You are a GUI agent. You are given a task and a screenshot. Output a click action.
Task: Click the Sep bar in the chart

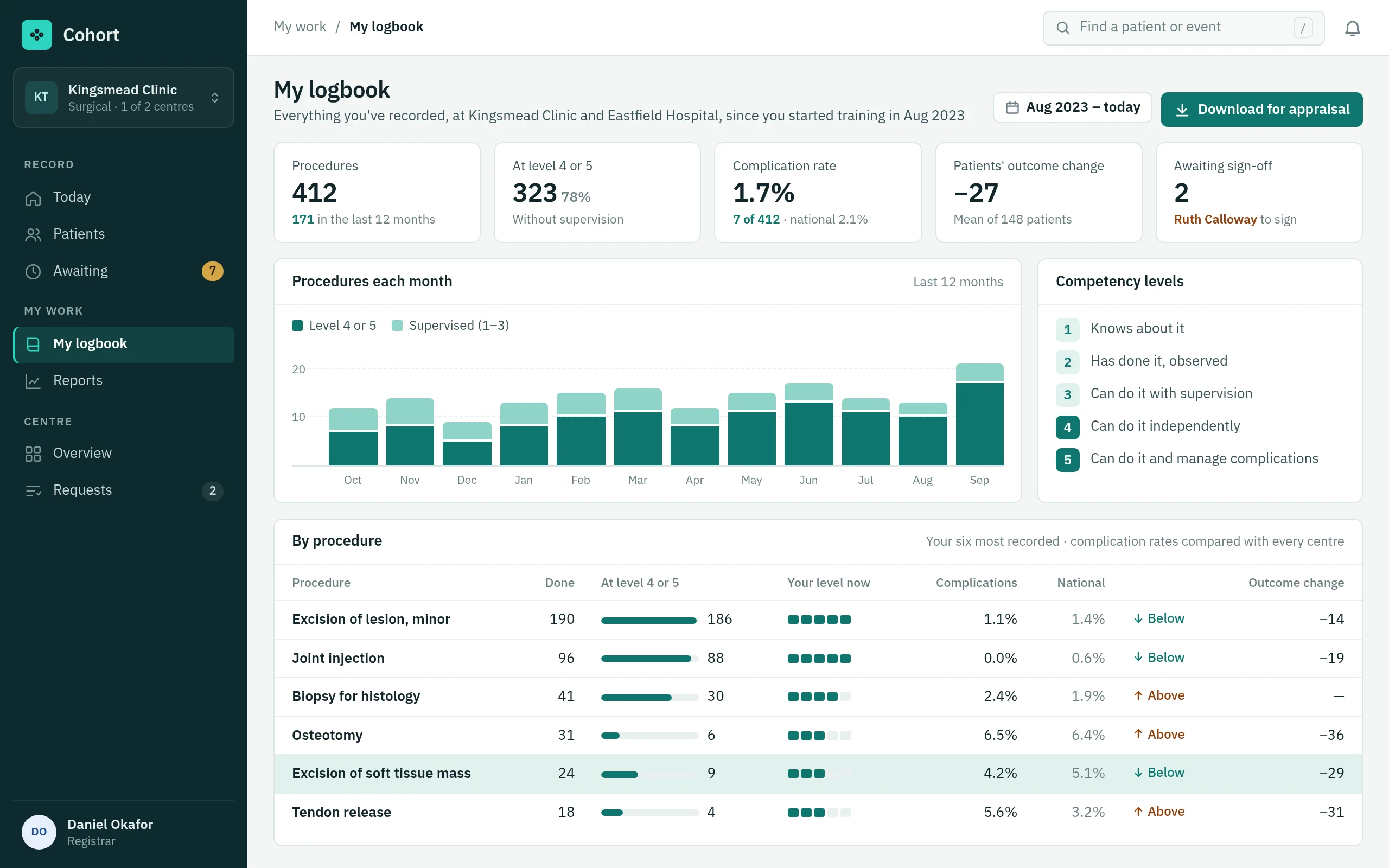click(x=979, y=414)
